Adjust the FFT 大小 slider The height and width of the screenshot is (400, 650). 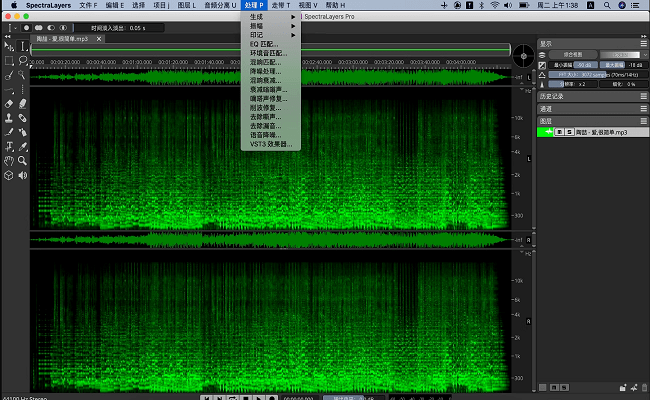click(x=575, y=75)
